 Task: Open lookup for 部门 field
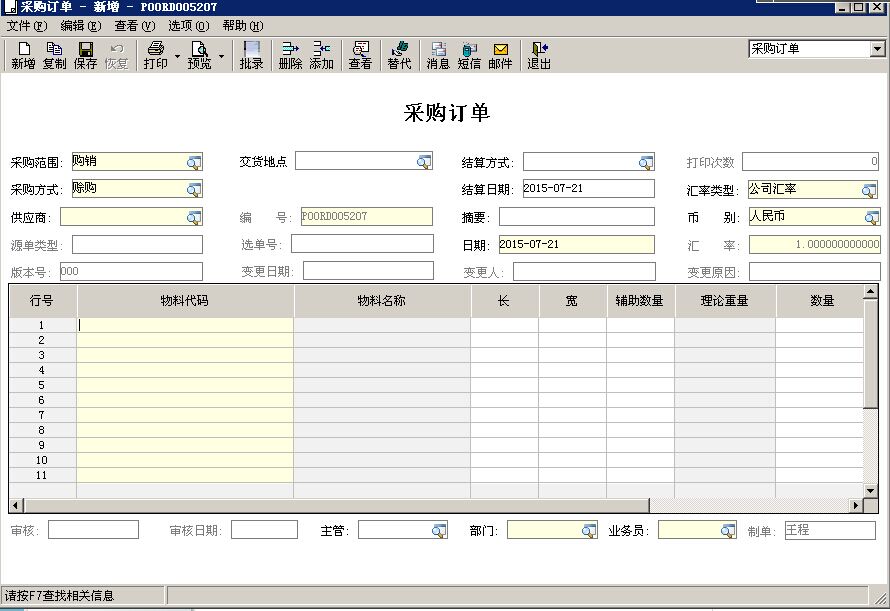click(x=589, y=530)
